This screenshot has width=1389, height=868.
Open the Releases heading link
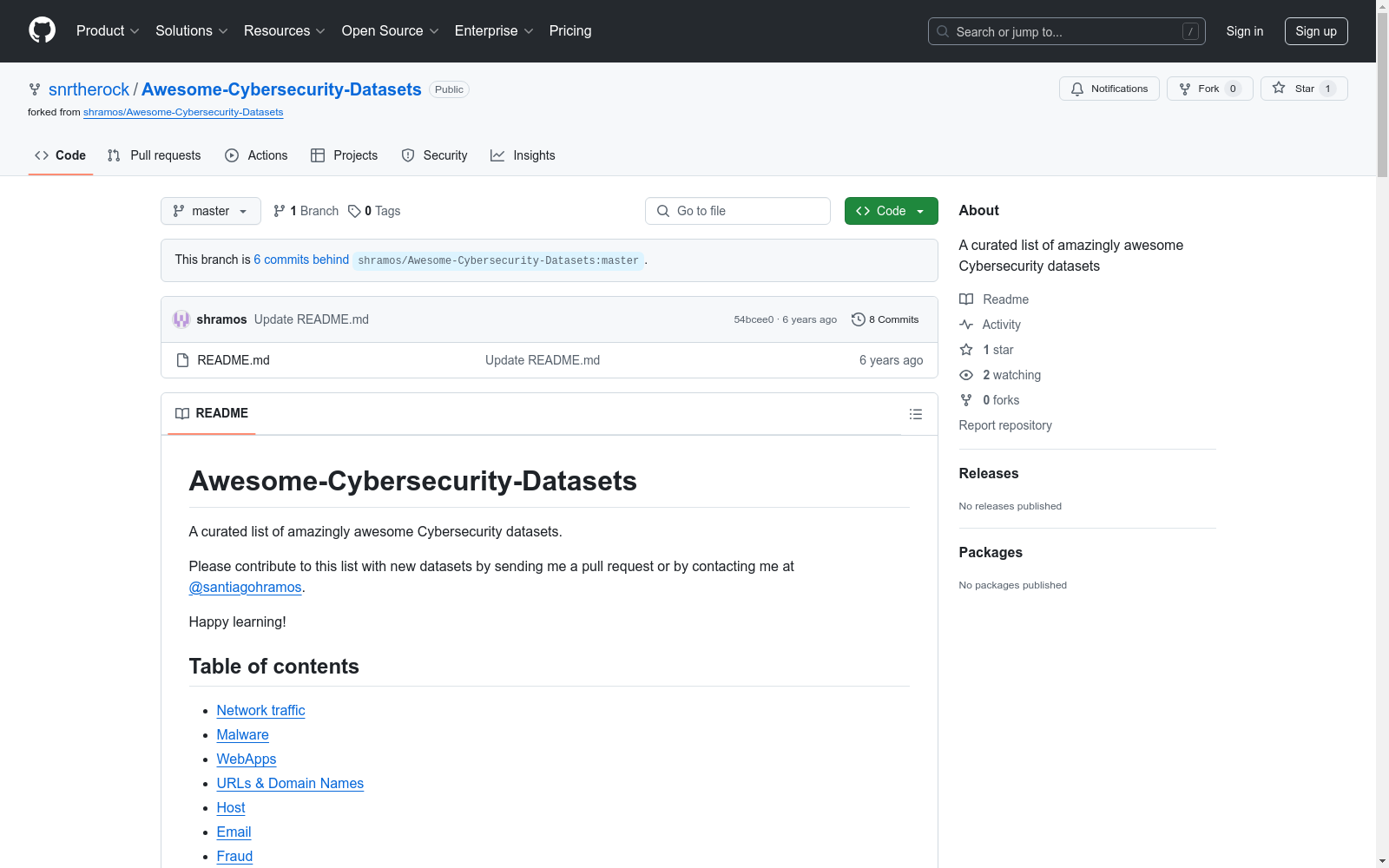coord(989,473)
